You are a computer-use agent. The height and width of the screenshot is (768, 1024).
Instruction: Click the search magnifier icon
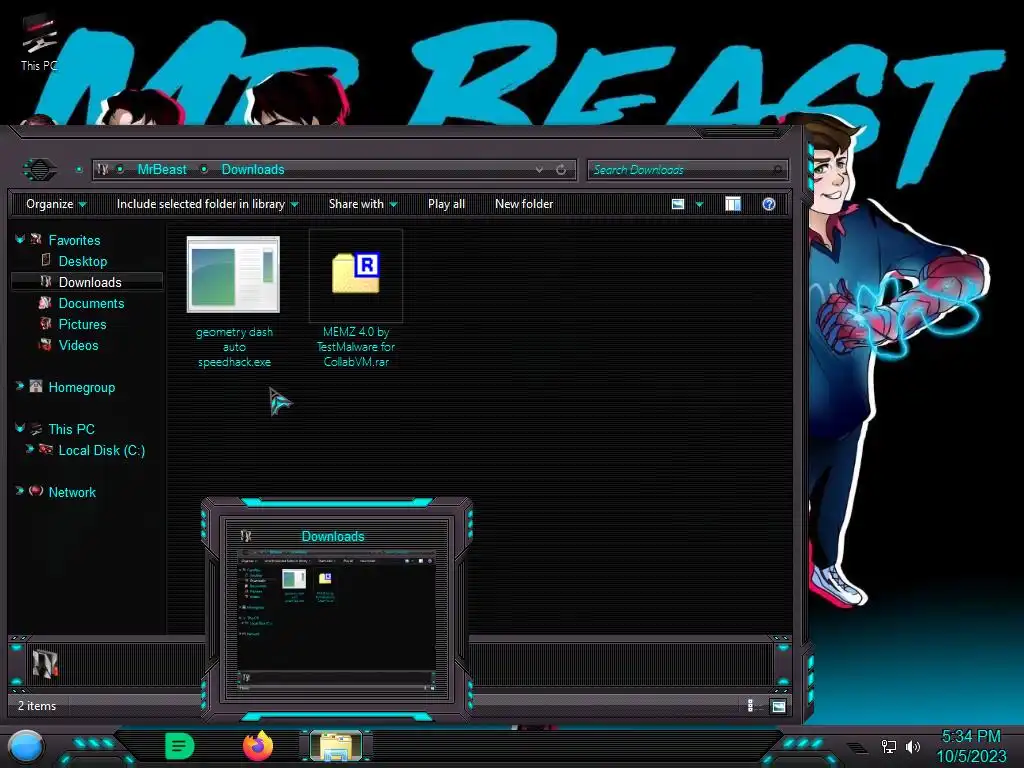click(x=777, y=170)
